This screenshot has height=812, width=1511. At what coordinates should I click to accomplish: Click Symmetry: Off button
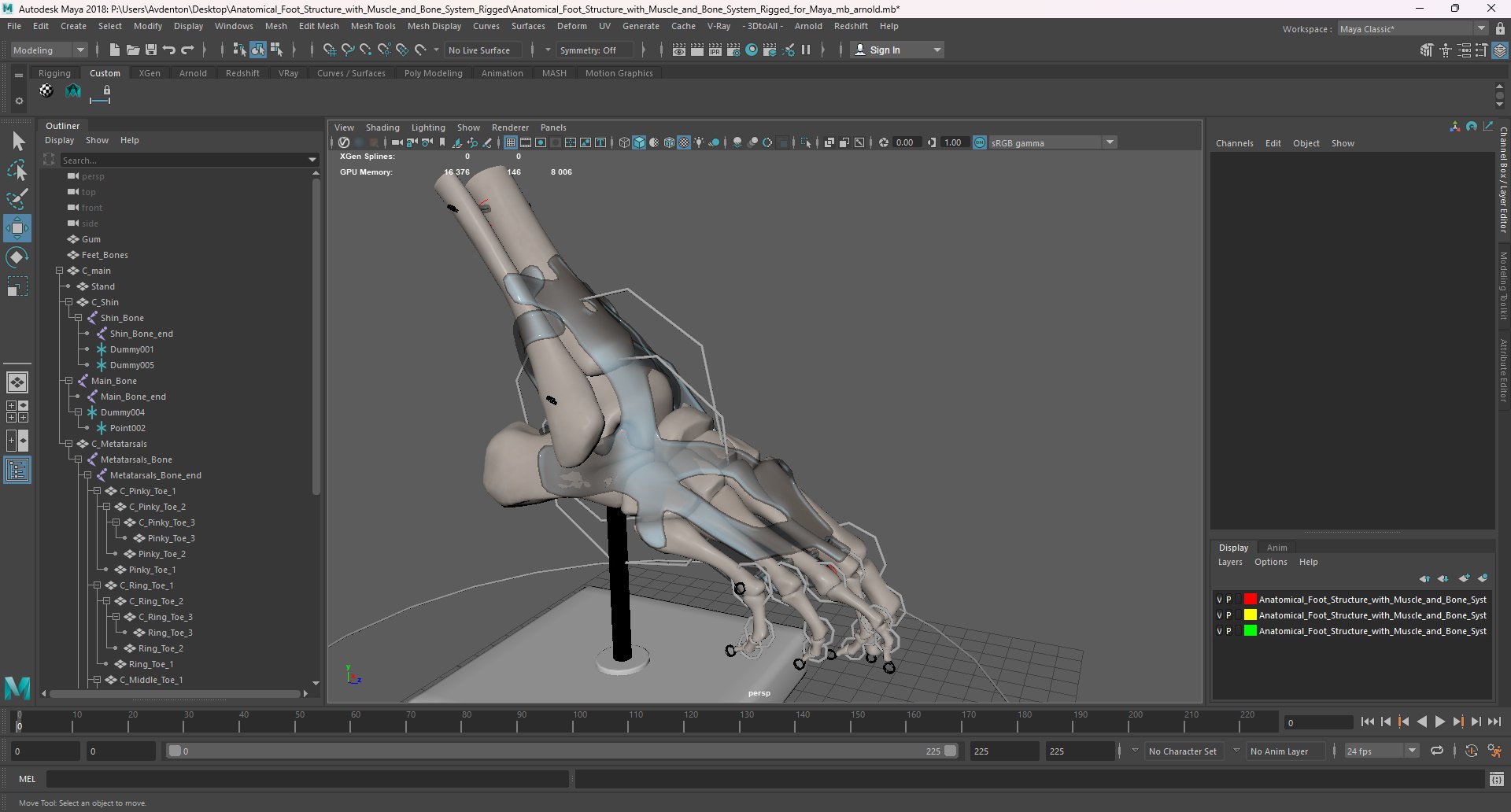point(593,50)
